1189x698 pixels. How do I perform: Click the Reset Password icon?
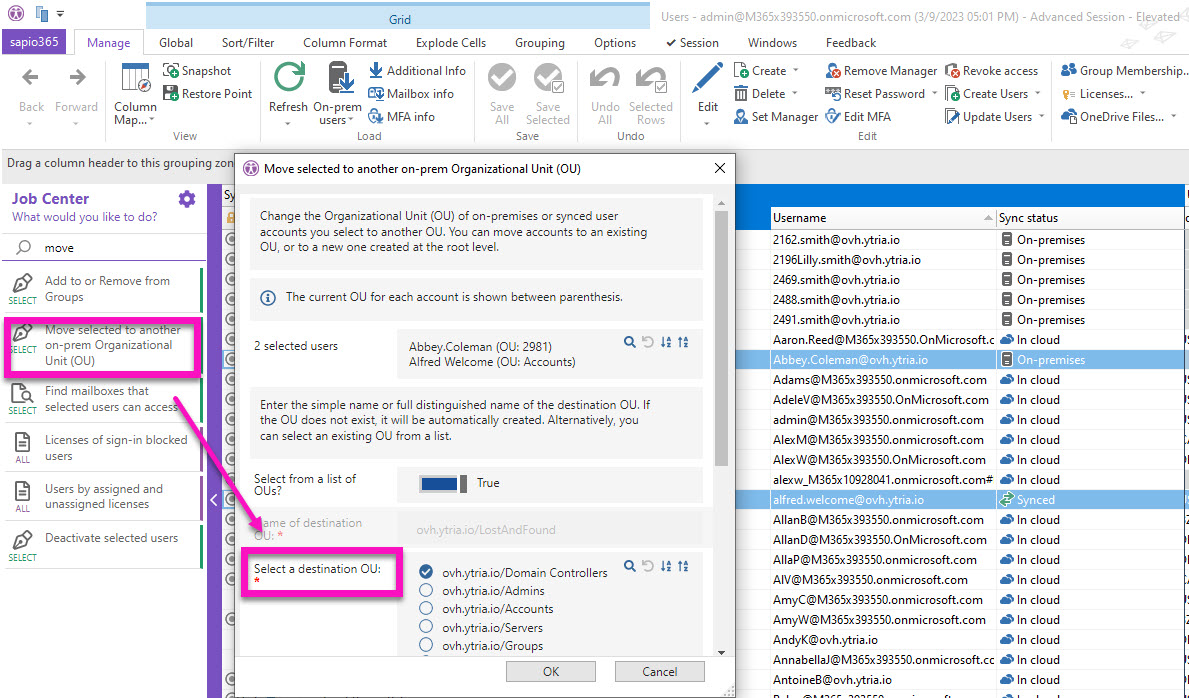pos(833,94)
